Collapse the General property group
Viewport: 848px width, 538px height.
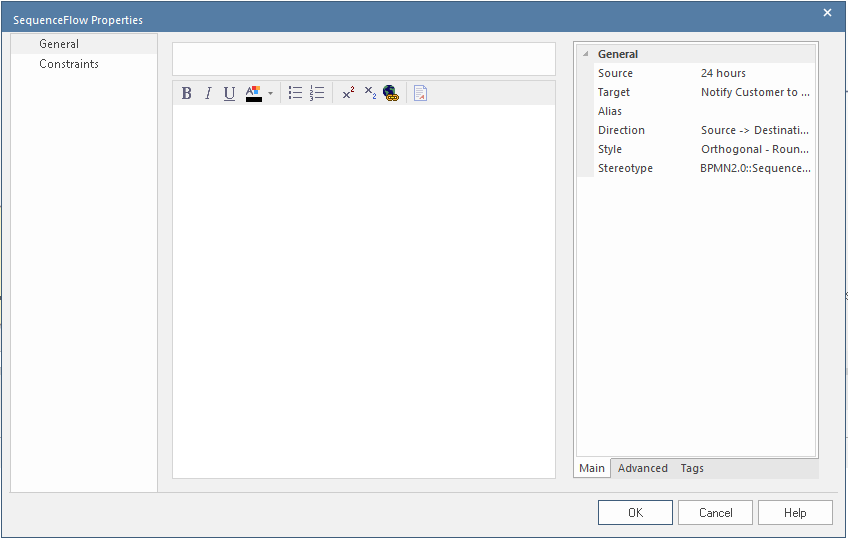(585, 54)
